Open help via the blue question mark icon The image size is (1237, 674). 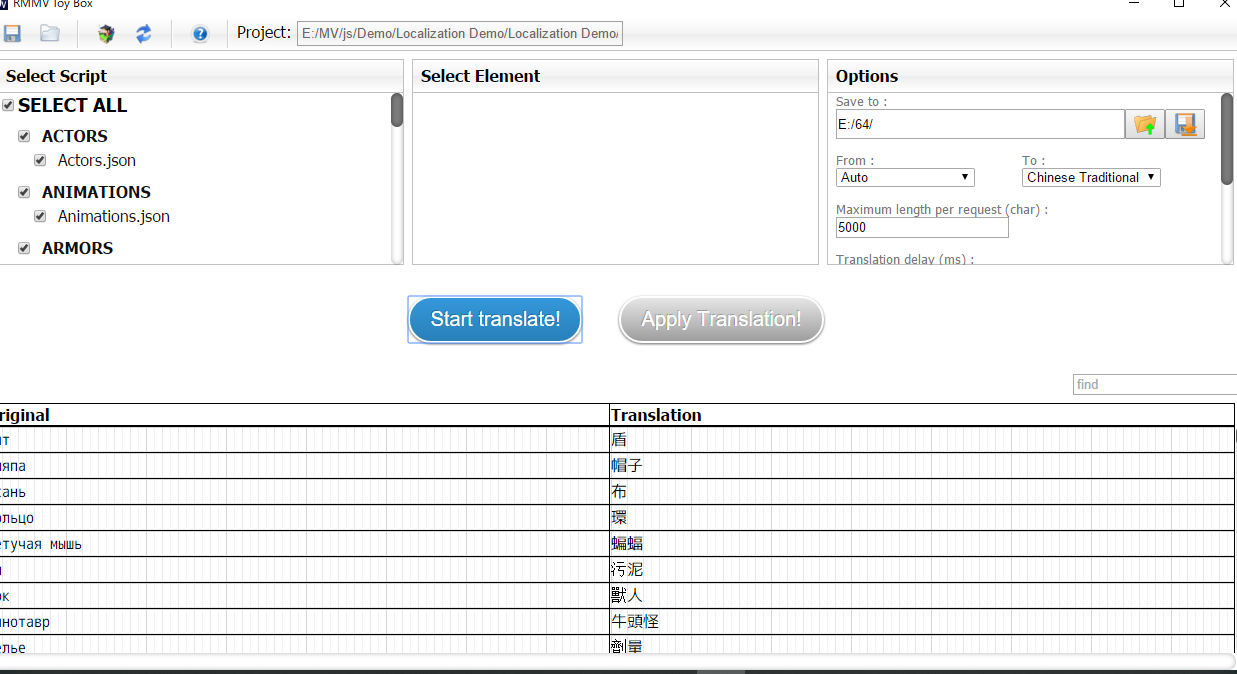200,34
